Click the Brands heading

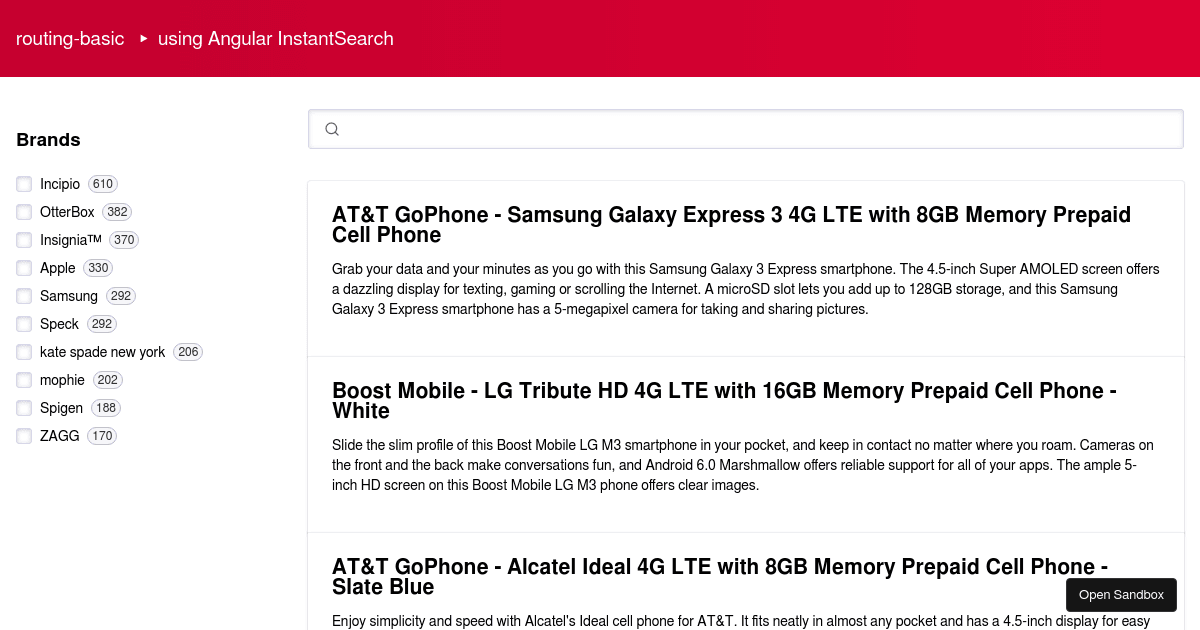pos(48,140)
